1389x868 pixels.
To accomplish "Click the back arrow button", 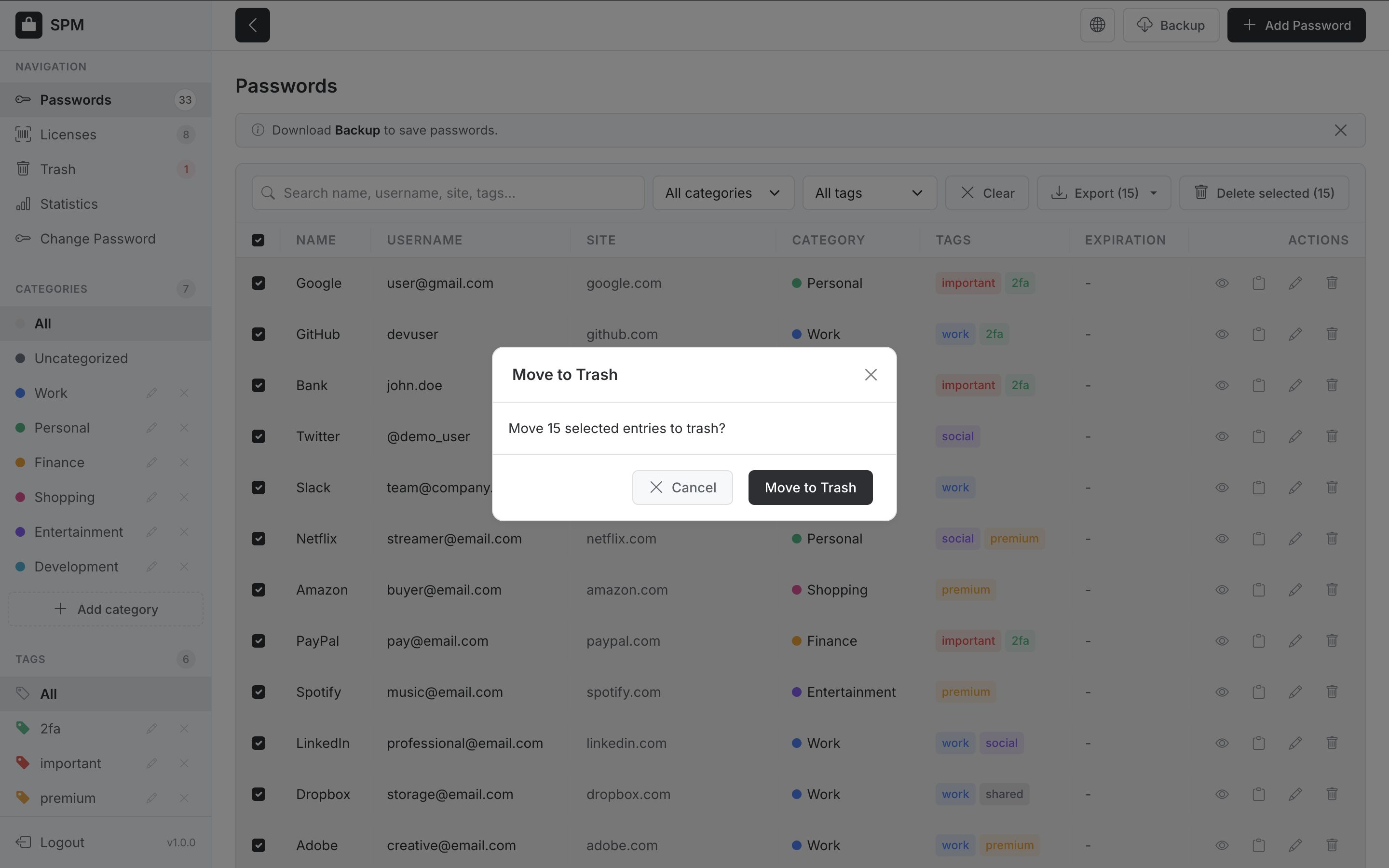I will (x=252, y=25).
